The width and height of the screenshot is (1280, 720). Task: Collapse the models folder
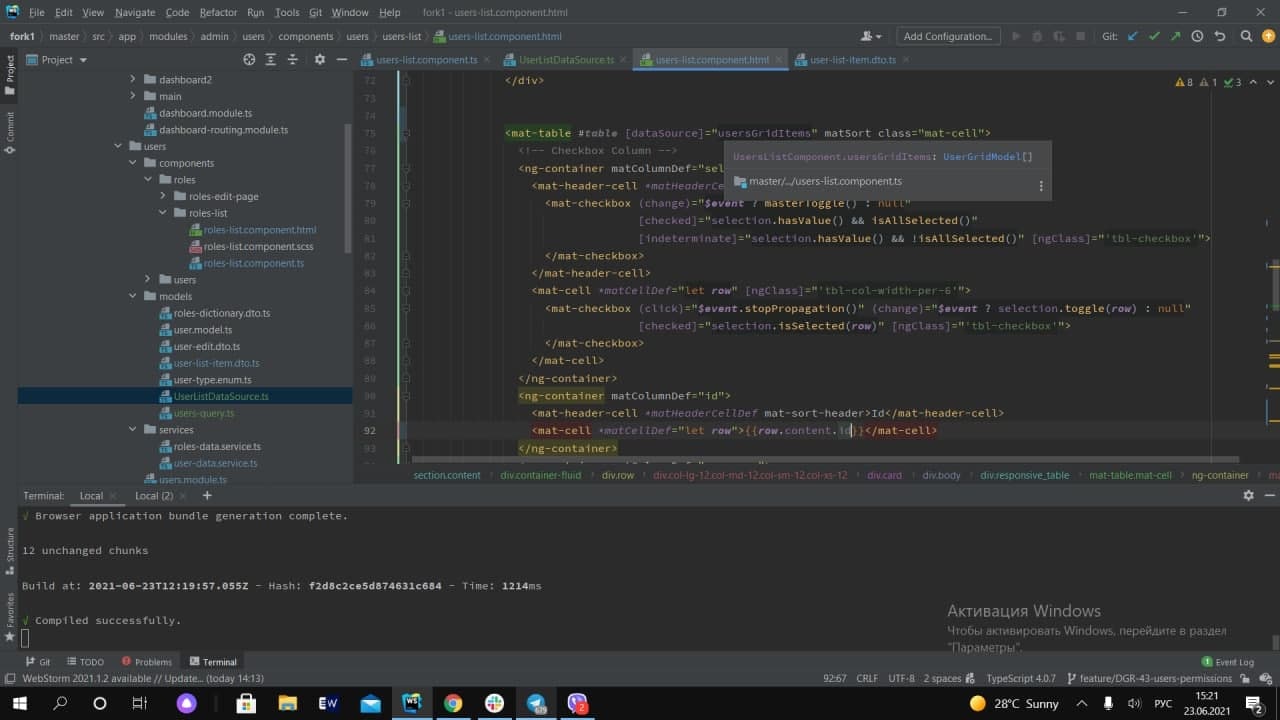(133, 297)
